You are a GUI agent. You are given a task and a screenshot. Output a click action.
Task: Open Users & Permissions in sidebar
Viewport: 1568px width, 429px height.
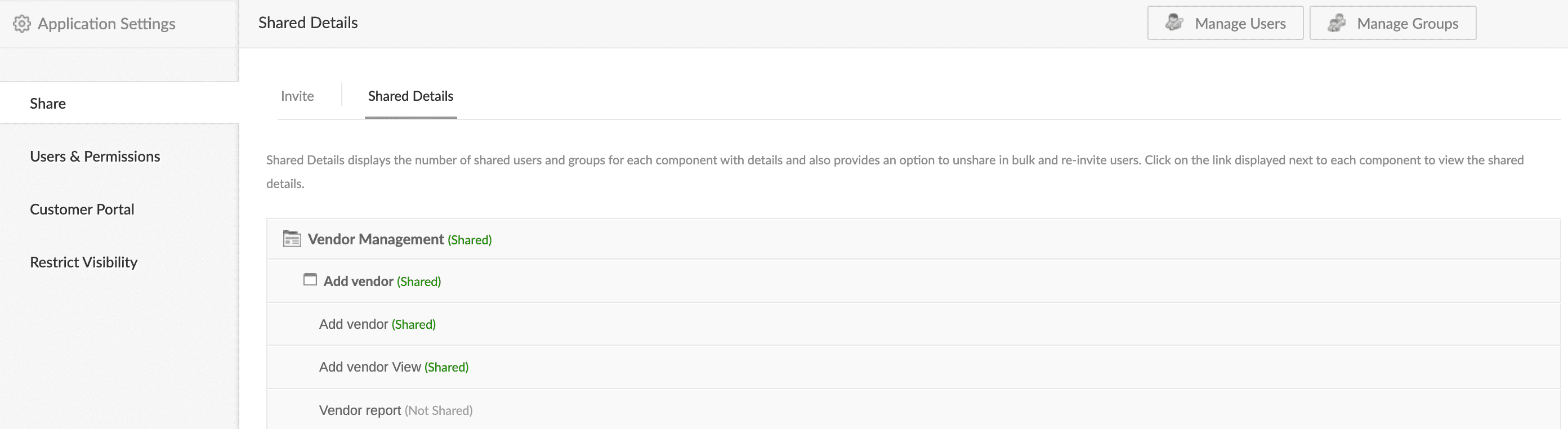[95, 157]
